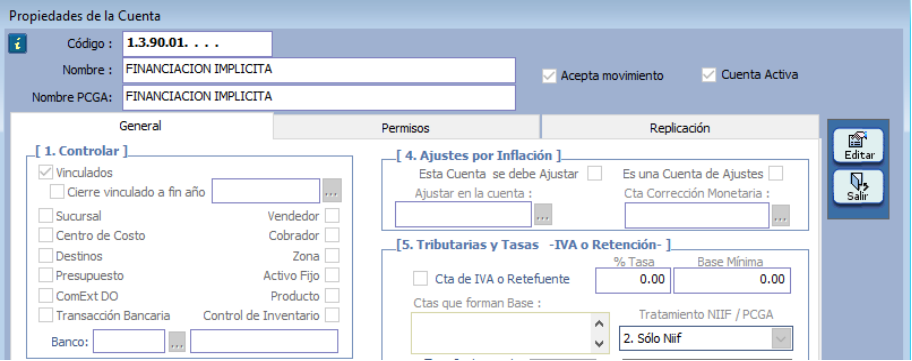
Task: Check the Activo Fijo box
Action: coord(332,276)
